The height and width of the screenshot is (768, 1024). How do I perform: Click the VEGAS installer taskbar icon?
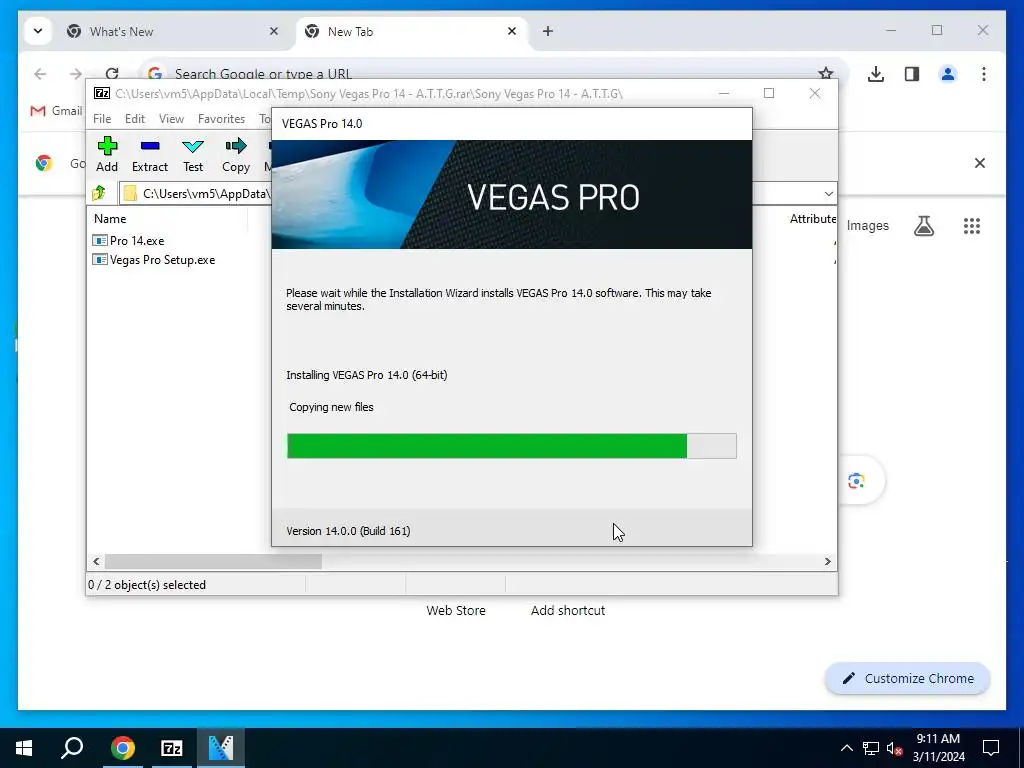tap(221, 748)
